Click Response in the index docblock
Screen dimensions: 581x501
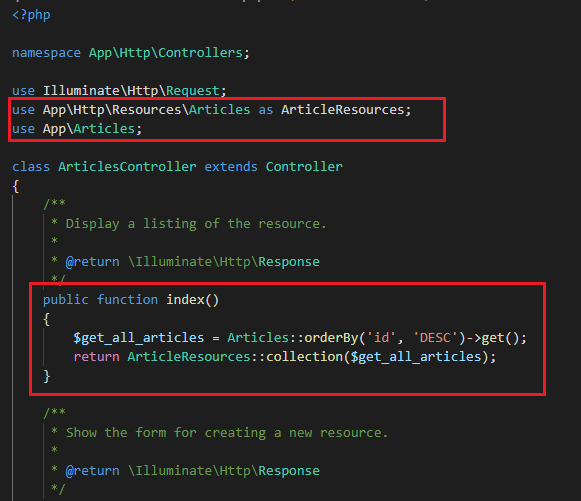[x=289, y=262]
